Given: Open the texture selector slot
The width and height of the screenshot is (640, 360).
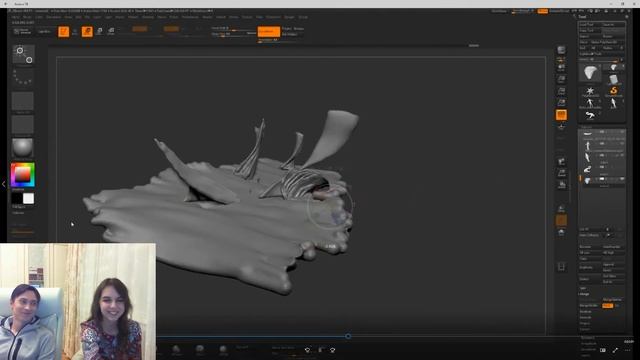Looking at the screenshot, I should [23, 125].
